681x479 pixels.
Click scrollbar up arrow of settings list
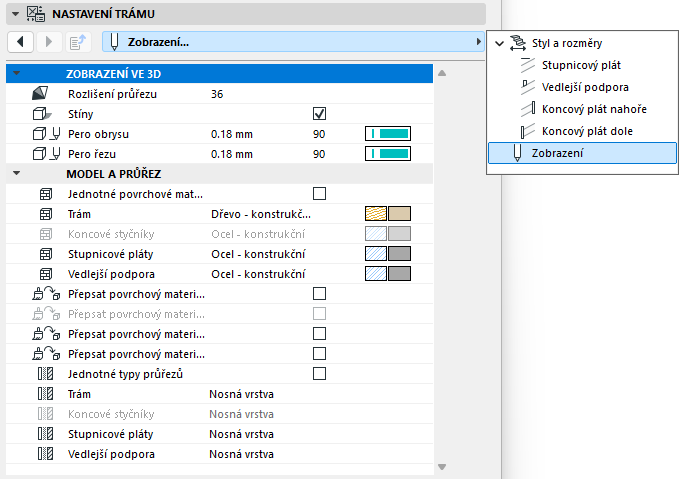tap(442, 73)
